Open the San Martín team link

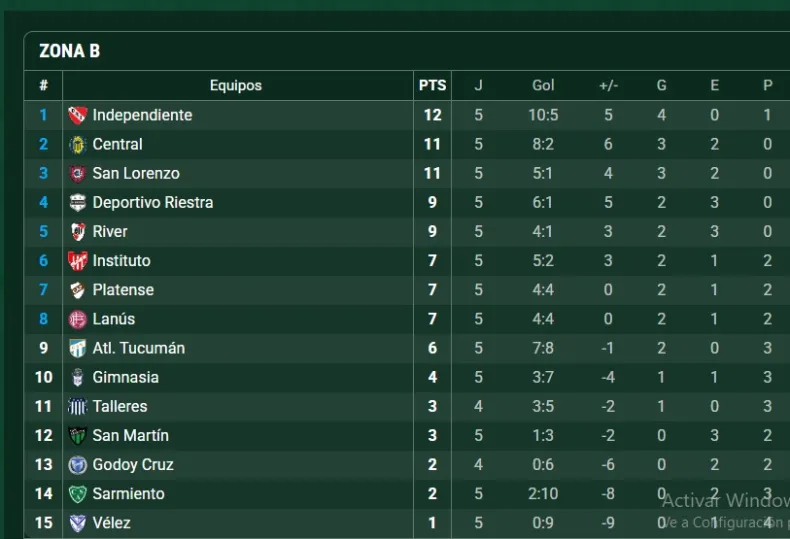(x=130, y=435)
